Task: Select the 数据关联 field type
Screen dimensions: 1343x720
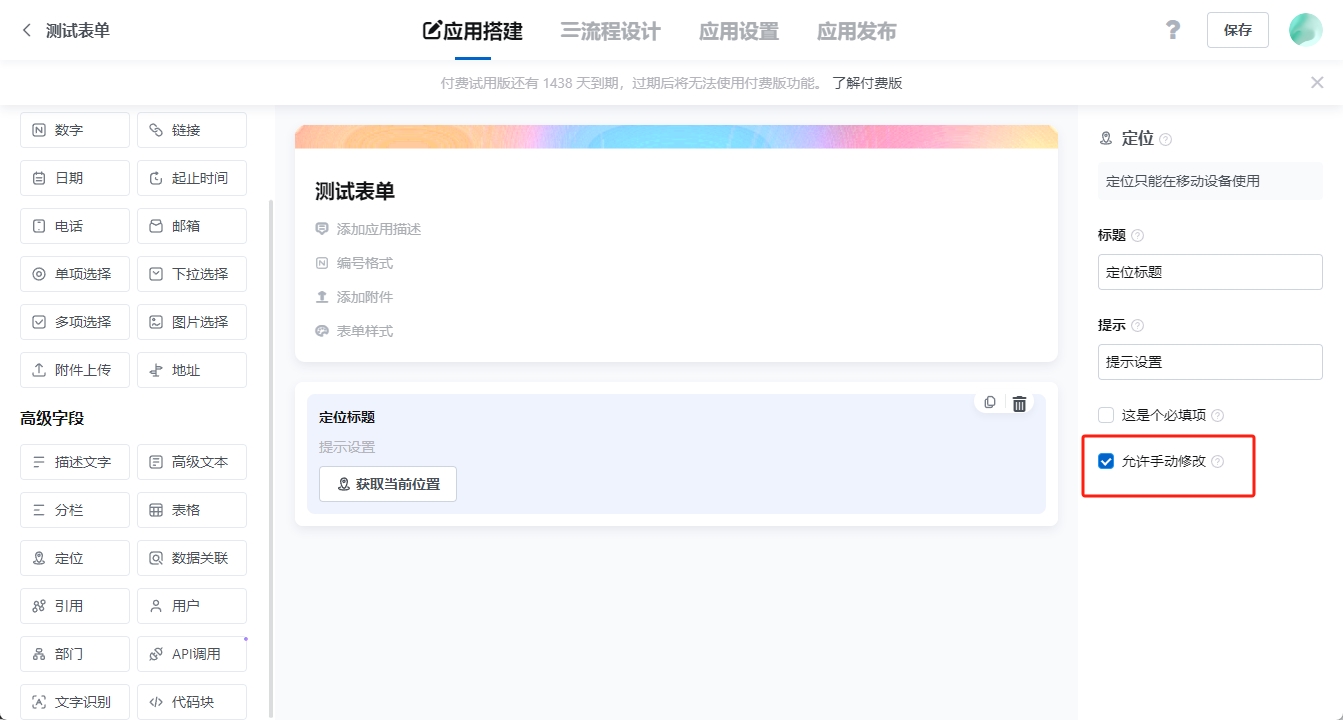Action: pyautogui.click(x=191, y=557)
